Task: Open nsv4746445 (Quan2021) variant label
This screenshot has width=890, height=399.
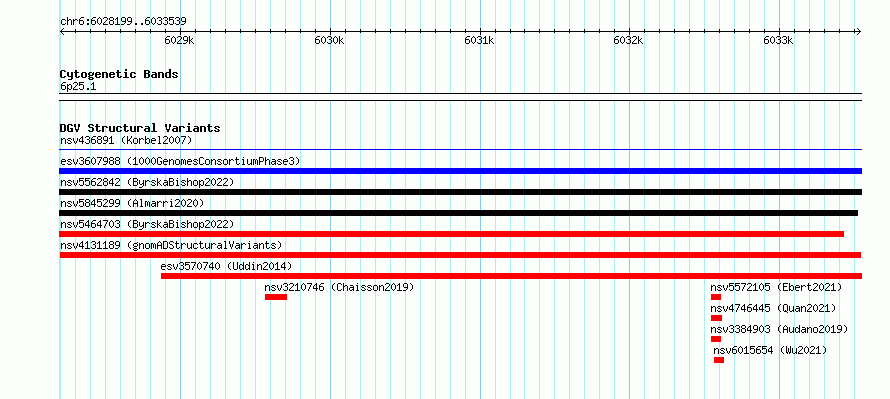Action: (774, 308)
